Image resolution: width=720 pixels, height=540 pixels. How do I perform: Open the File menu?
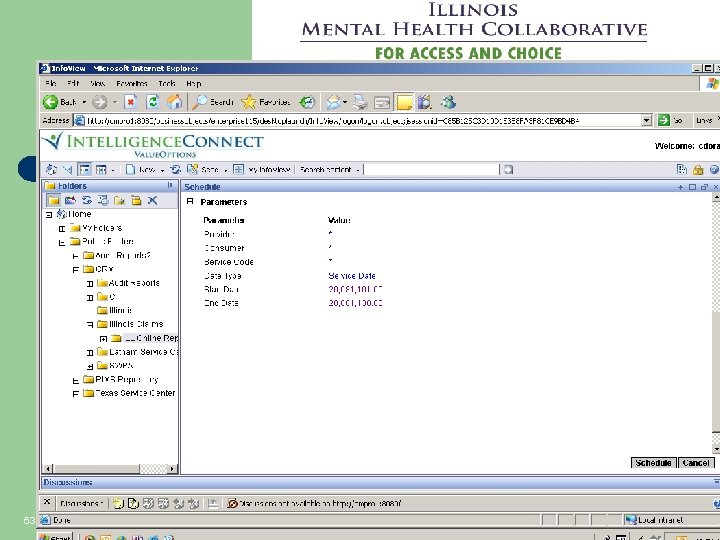(51, 84)
